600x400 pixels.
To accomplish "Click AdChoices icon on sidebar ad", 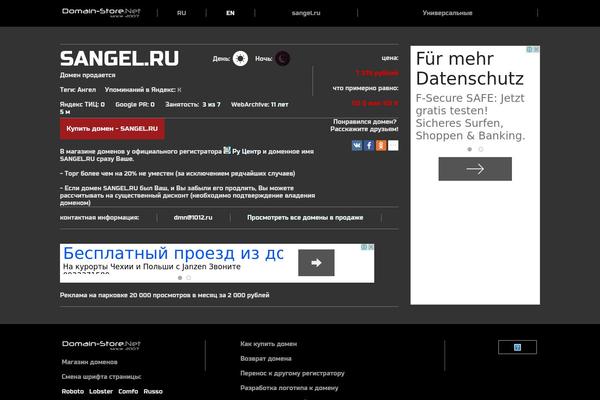I will click(x=530, y=49).
